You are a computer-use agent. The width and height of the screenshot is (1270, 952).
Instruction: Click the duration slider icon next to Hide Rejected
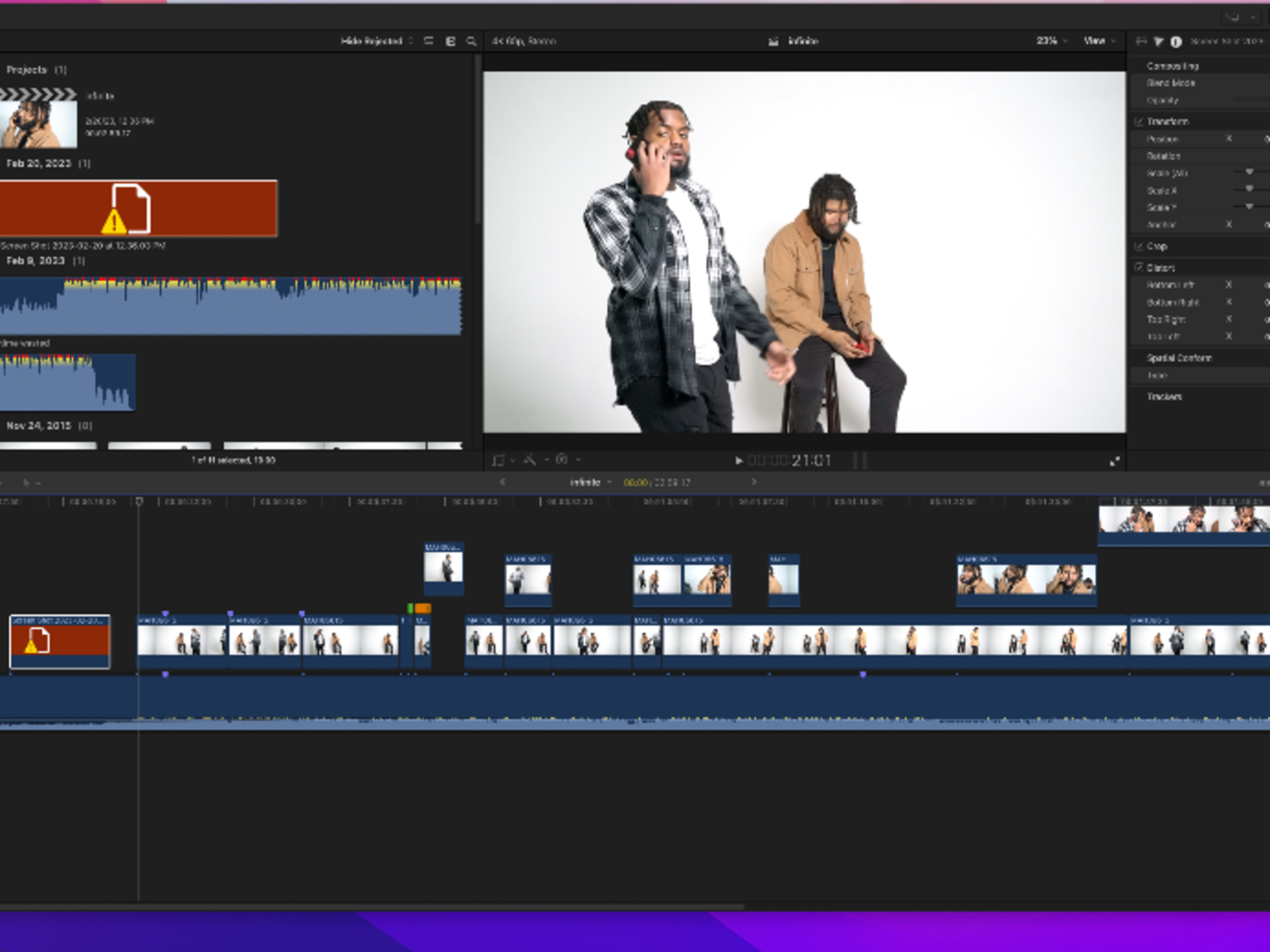[x=428, y=41]
